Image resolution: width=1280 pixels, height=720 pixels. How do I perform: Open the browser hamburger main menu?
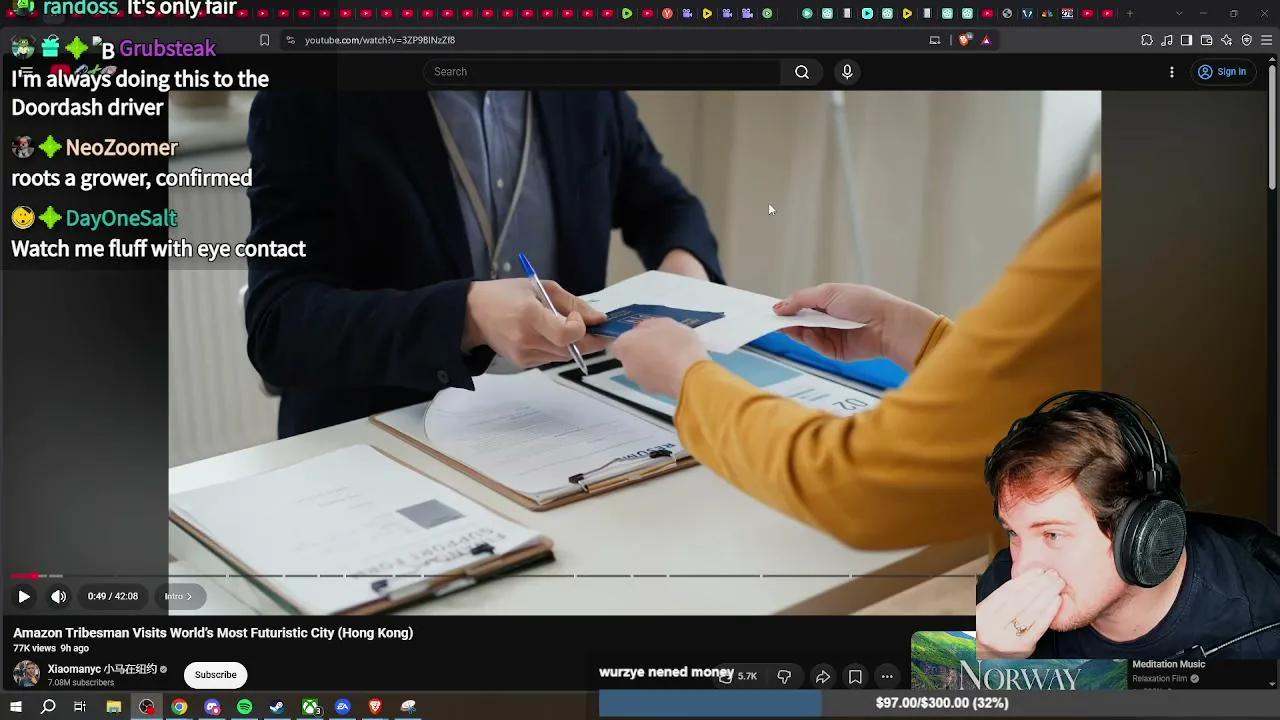(x=1267, y=40)
